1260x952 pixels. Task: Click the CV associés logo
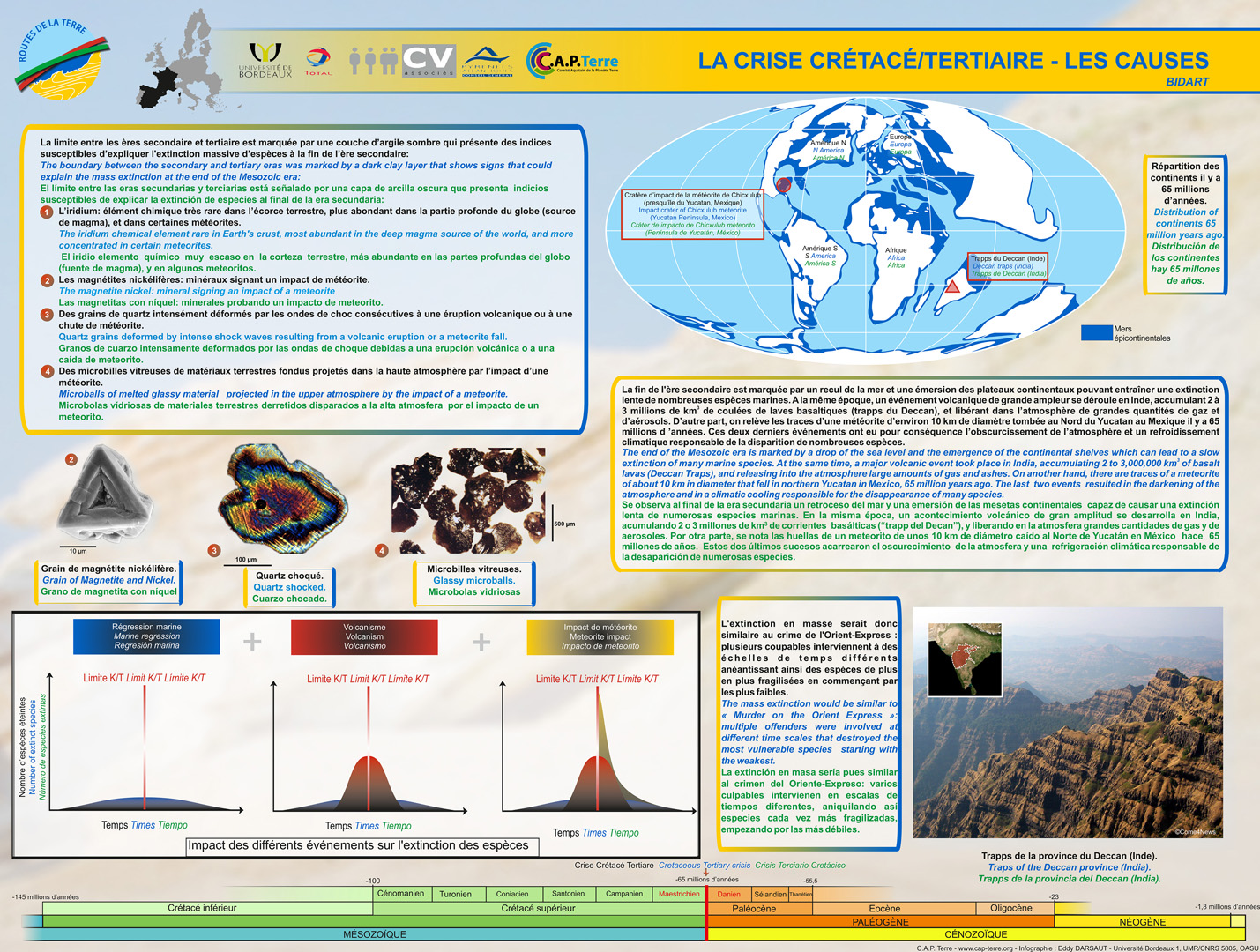pyautogui.click(x=429, y=61)
